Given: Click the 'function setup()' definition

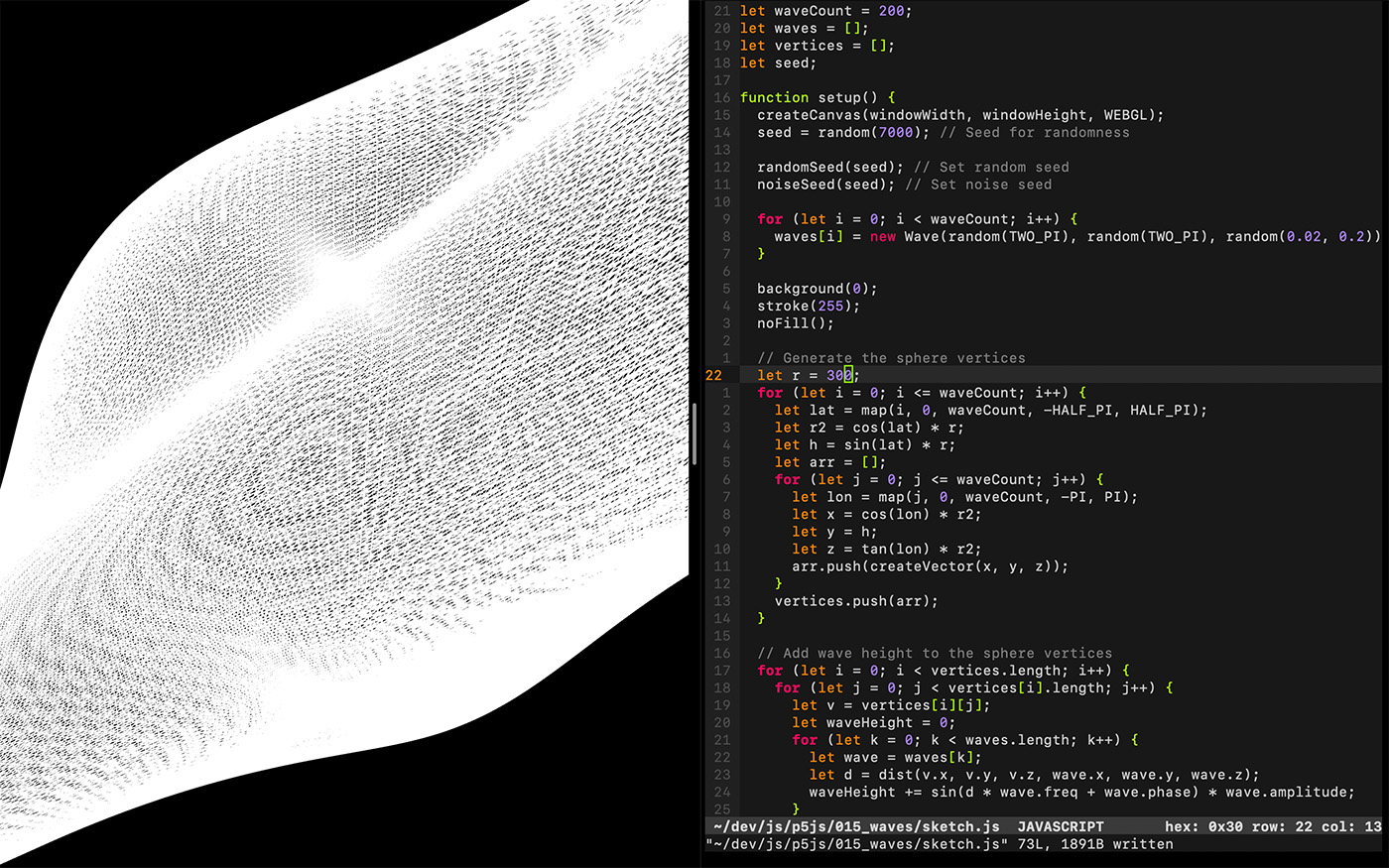Looking at the screenshot, I should point(818,97).
